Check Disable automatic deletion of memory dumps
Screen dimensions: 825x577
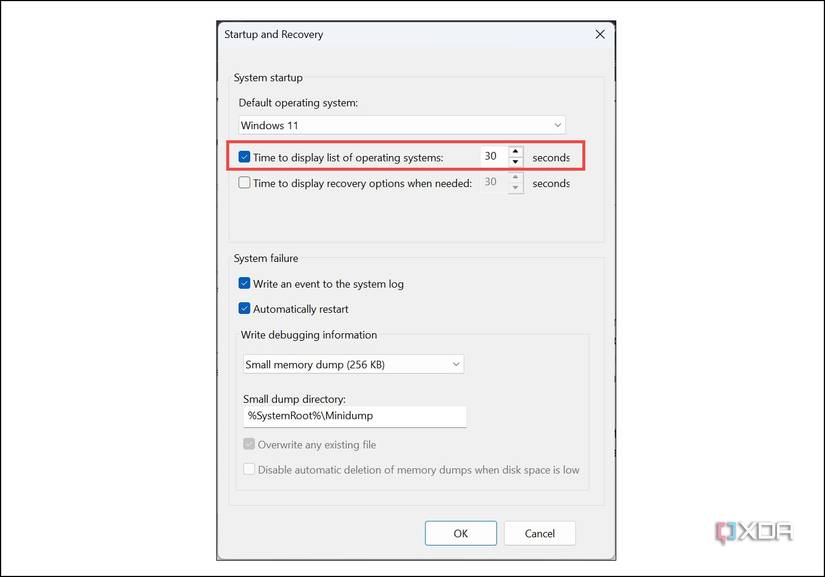click(x=249, y=470)
